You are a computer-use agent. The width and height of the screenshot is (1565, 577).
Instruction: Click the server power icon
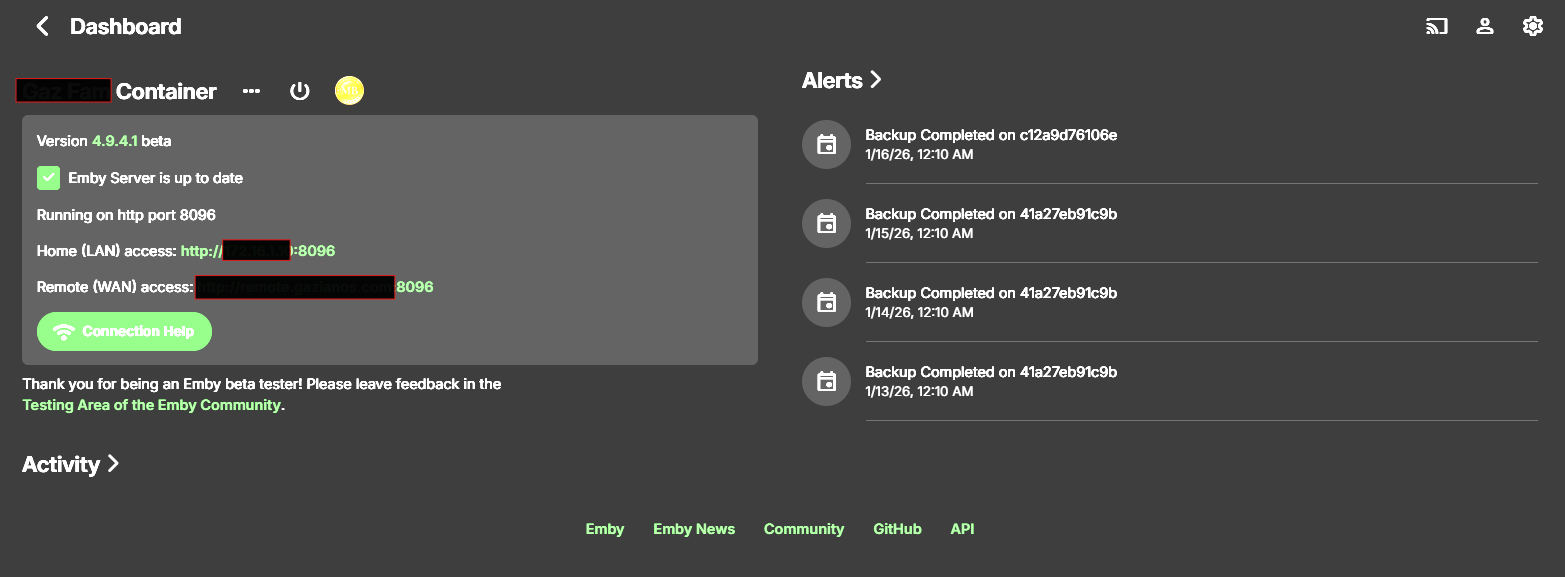click(299, 91)
